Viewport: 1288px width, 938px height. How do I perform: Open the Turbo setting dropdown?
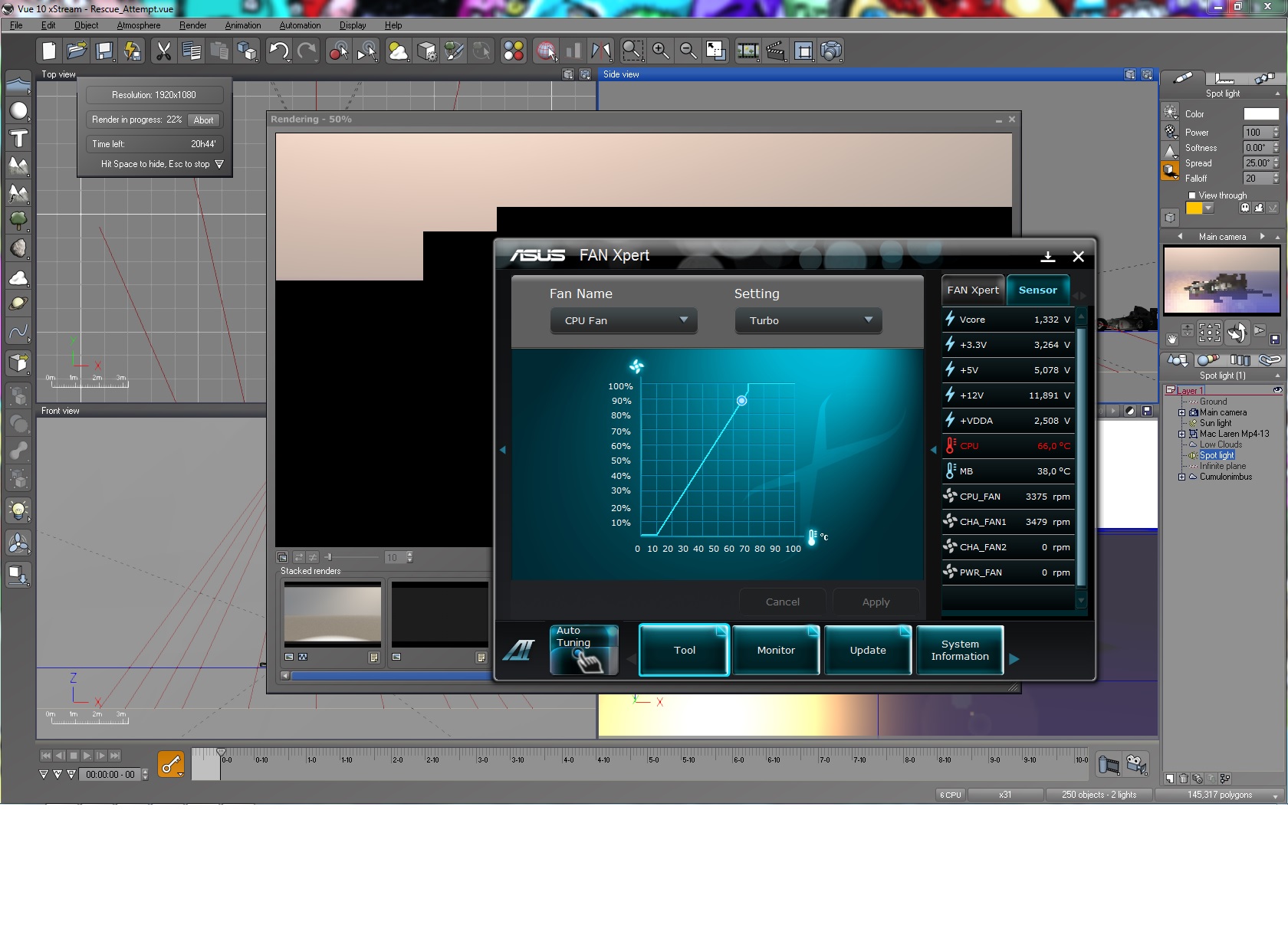pyautogui.click(x=808, y=320)
